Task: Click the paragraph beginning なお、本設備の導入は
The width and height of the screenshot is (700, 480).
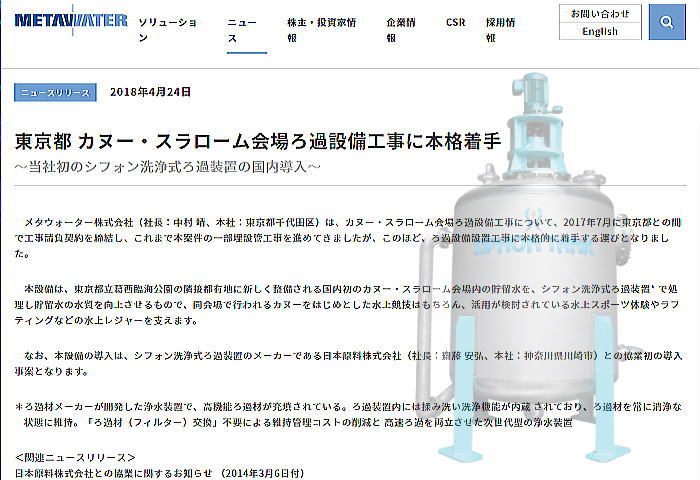Action: 348,363
